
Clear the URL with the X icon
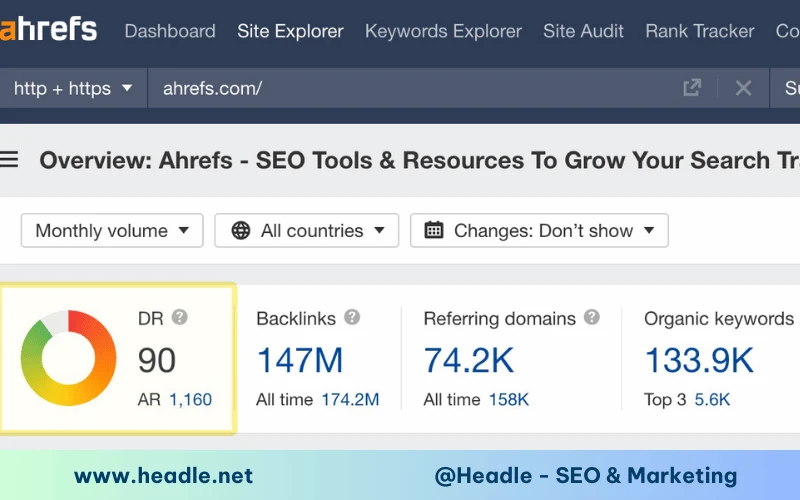[x=743, y=88]
